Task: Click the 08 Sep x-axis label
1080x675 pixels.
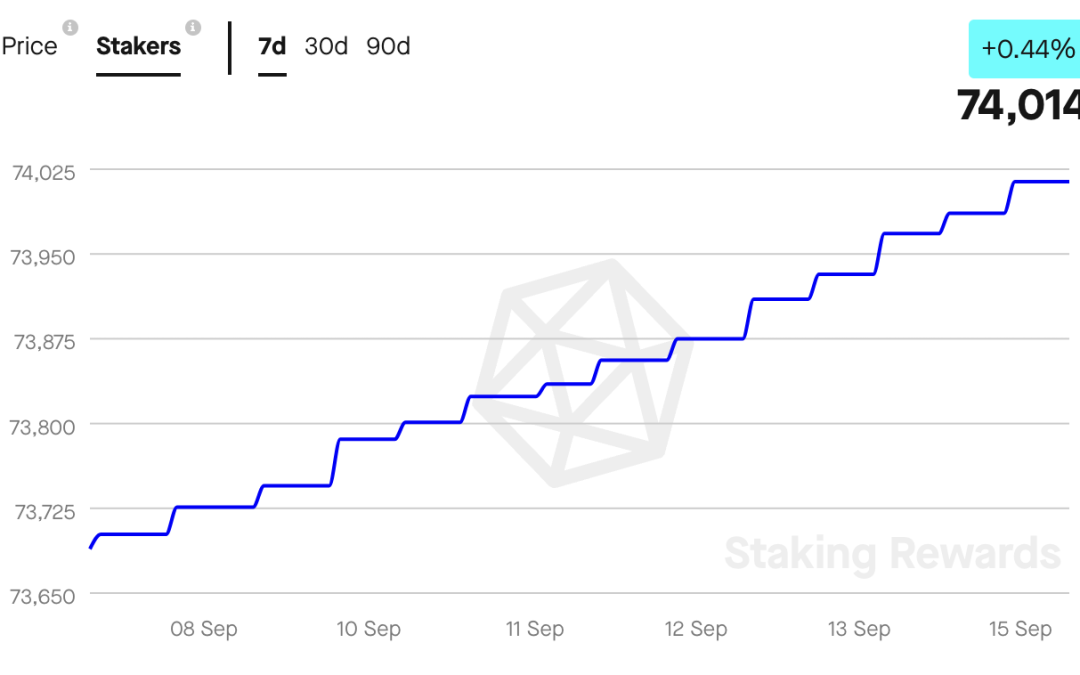Action: (x=204, y=629)
